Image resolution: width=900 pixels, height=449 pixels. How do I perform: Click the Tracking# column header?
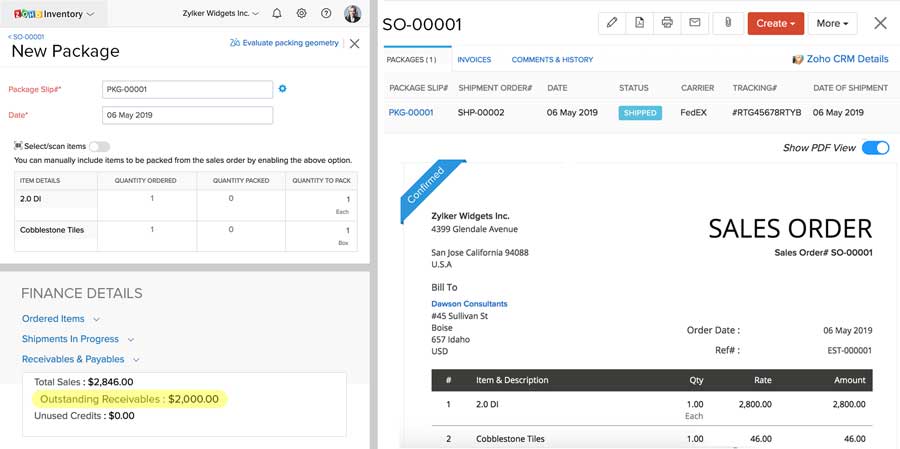[x=755, y=88]
